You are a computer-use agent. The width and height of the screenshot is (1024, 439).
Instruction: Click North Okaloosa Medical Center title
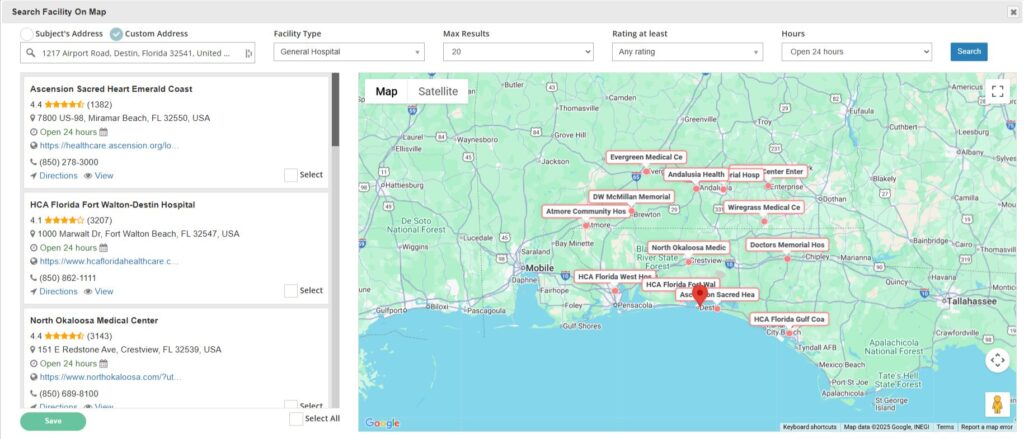(94, 321)
